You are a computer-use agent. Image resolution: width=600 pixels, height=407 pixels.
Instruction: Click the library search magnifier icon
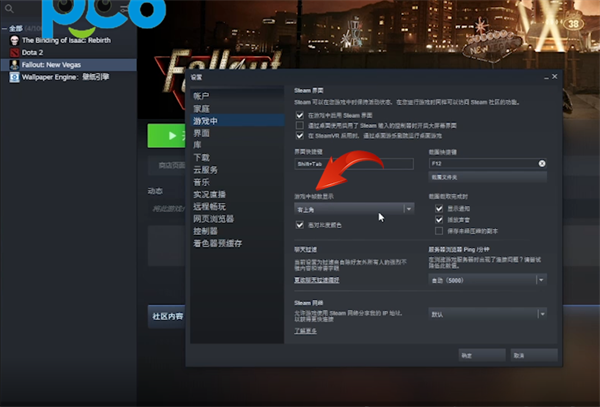point(9,8)
